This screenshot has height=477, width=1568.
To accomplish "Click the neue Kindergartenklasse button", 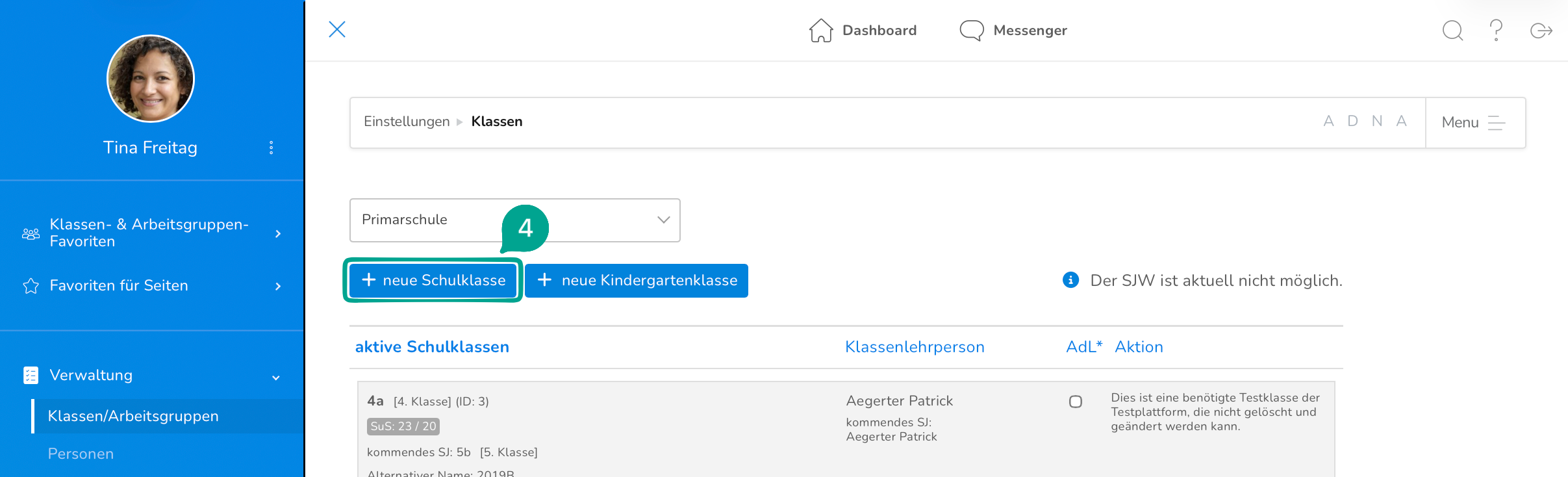I will click(x=637, y=281).
